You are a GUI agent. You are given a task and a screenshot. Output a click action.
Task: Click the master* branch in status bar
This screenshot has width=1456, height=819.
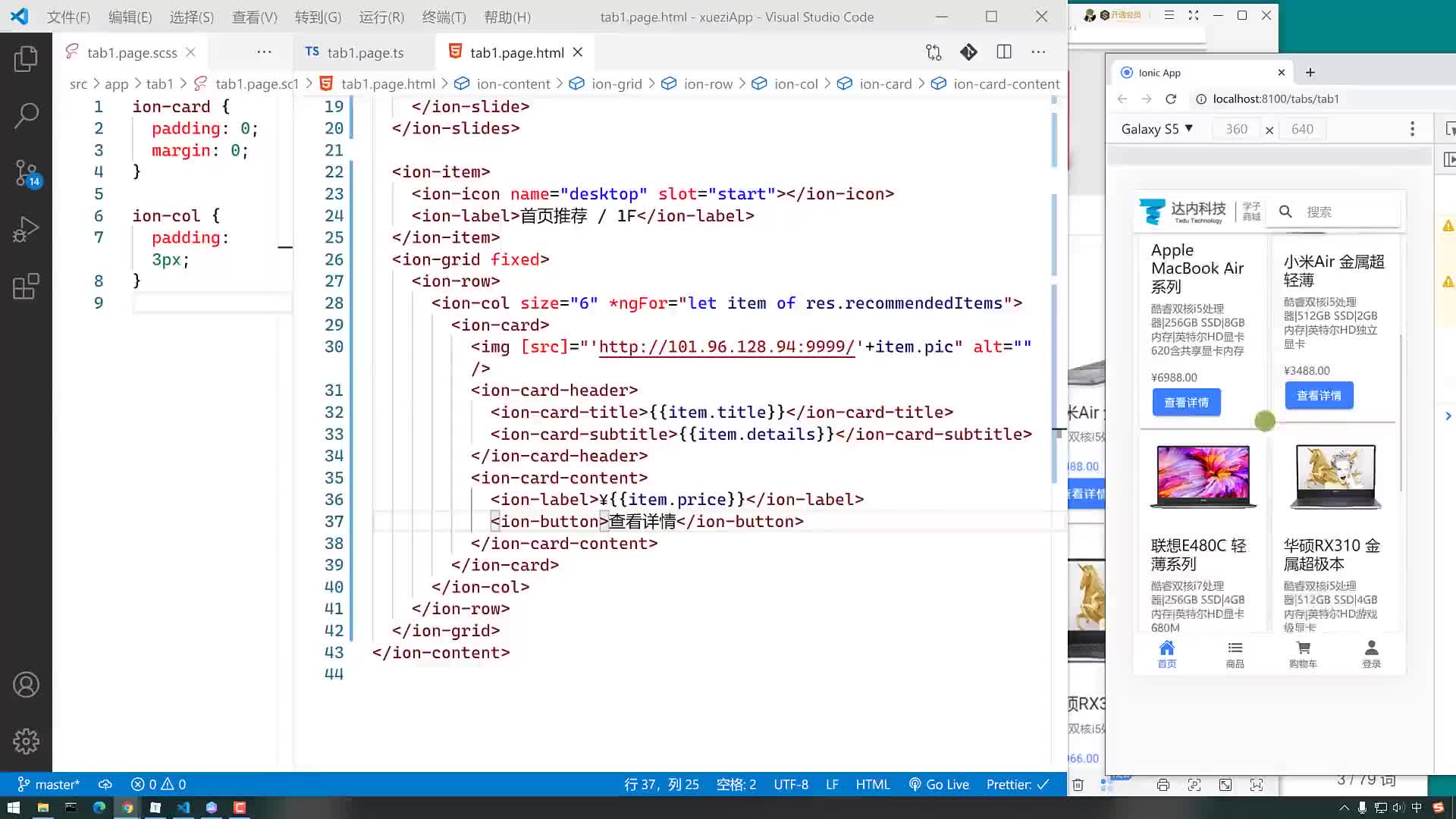point(49,785)
